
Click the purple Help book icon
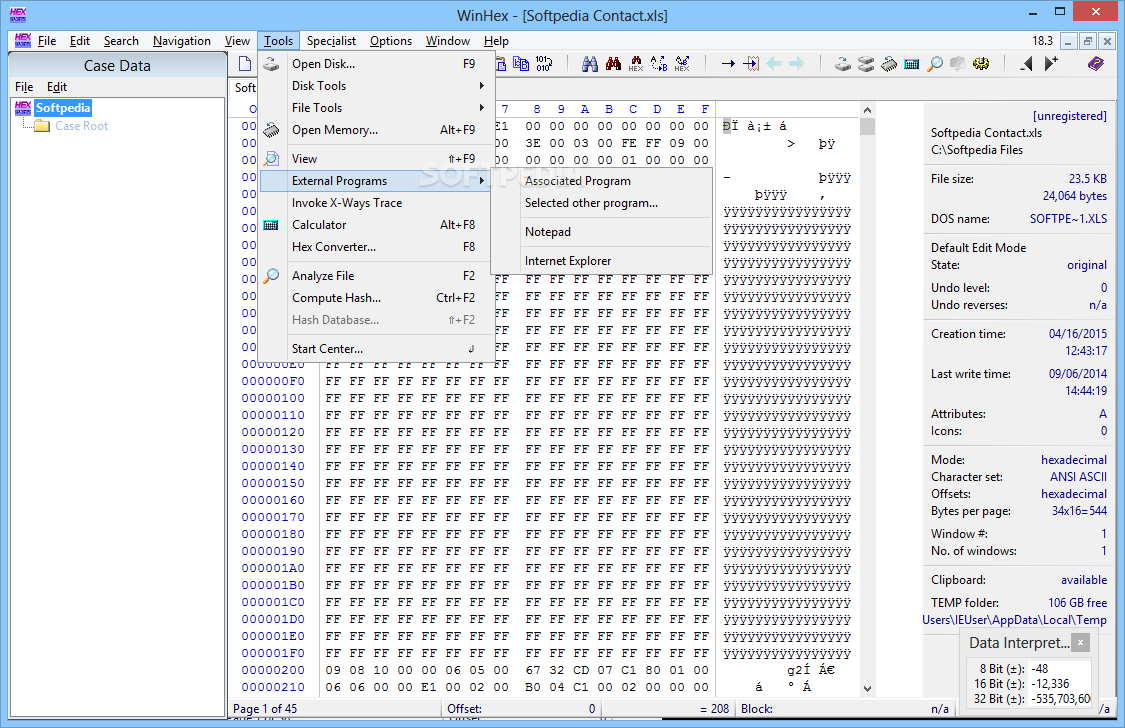(x=1096, y=64)
